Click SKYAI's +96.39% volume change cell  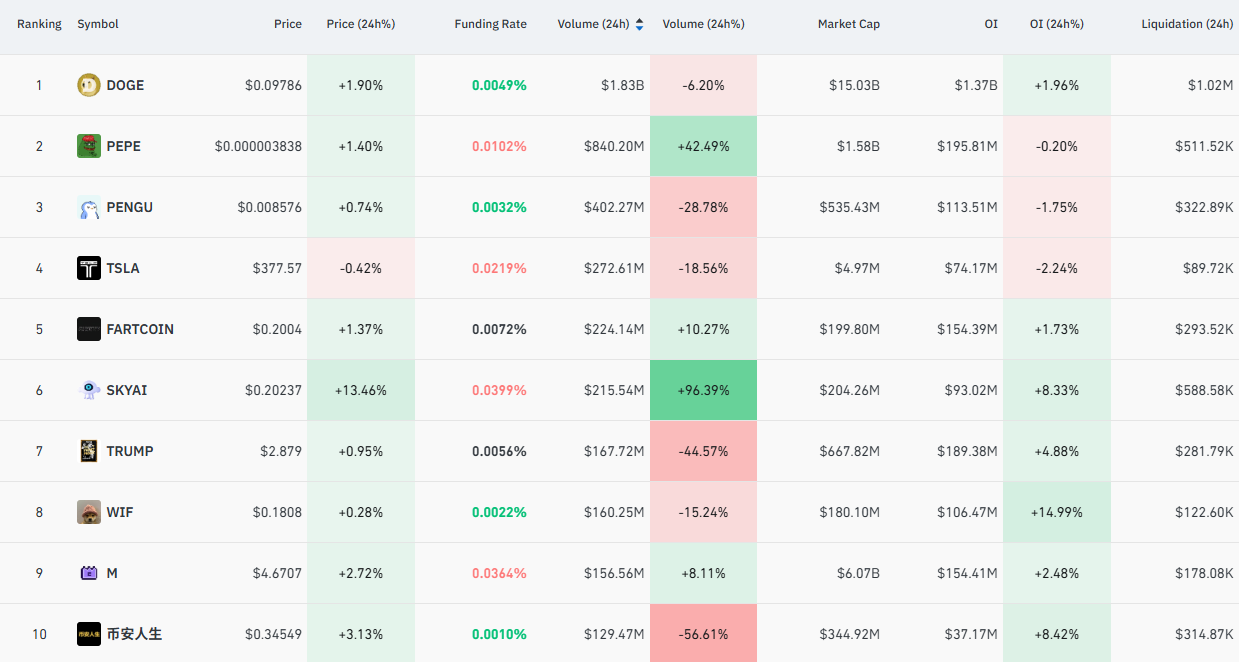pyautogui.click(x=703, y=390)
